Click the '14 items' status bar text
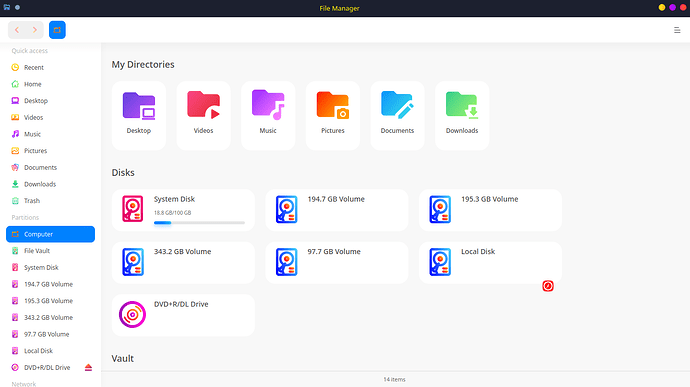Viewport: 690px width, 387px height. pos(394,380)
